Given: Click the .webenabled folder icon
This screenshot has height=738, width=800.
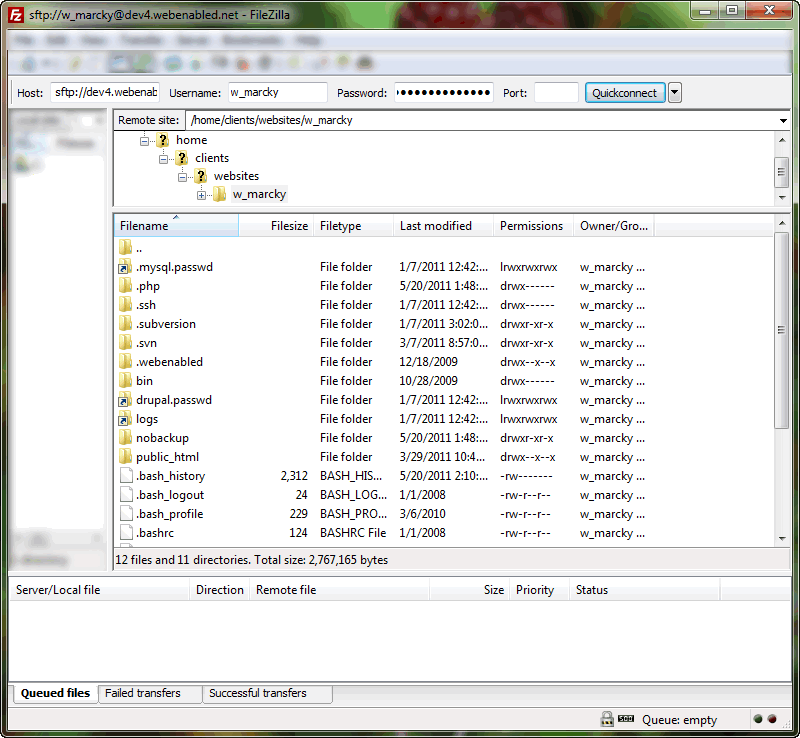Looking at the screenshot, I should click(x=126, y=361).
